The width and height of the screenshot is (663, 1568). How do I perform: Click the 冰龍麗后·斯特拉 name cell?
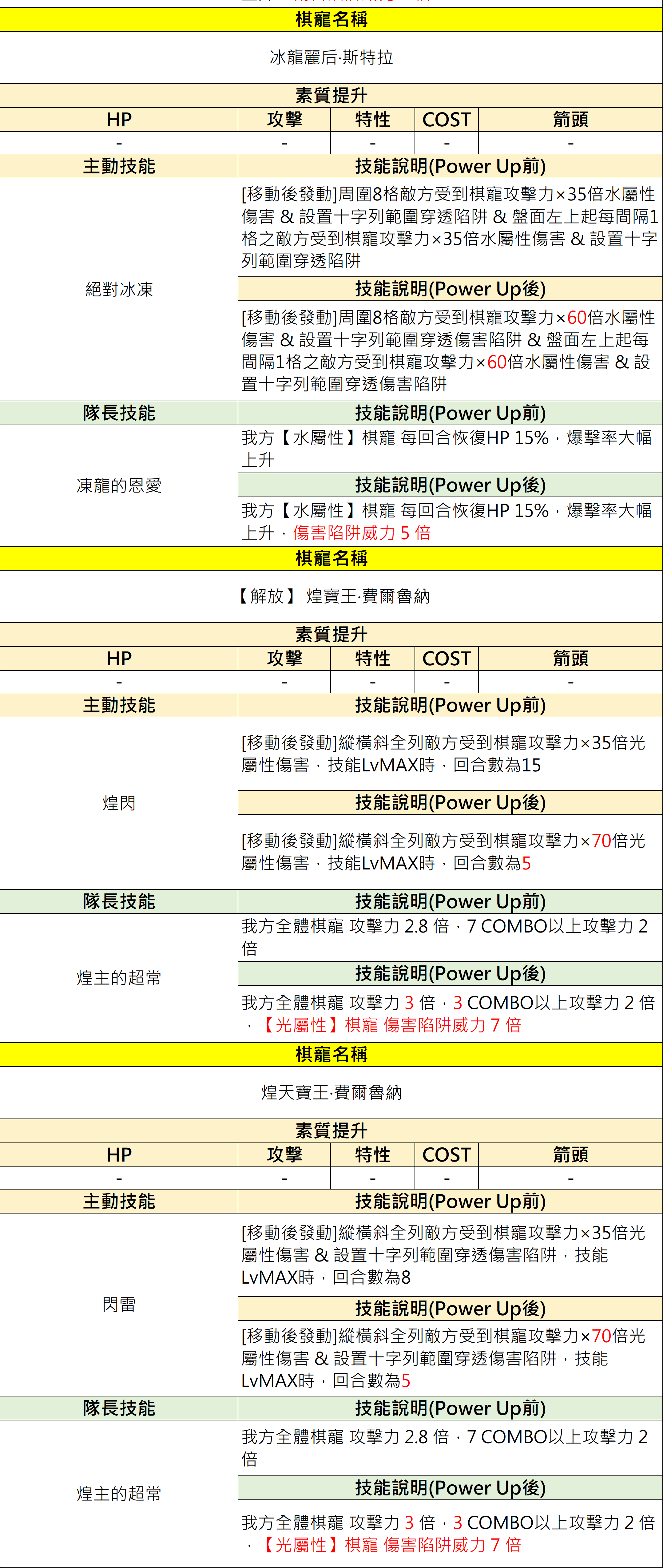pos(331,57)
